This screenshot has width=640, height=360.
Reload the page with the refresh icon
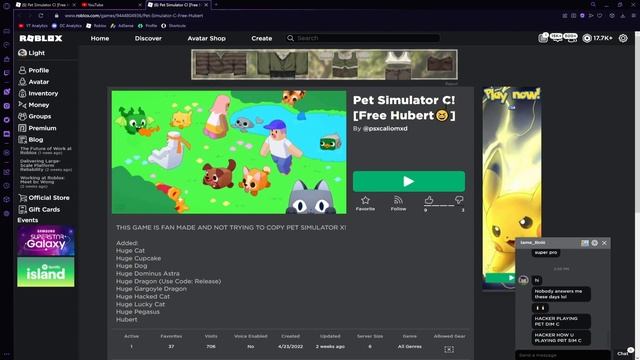[41, 16]
